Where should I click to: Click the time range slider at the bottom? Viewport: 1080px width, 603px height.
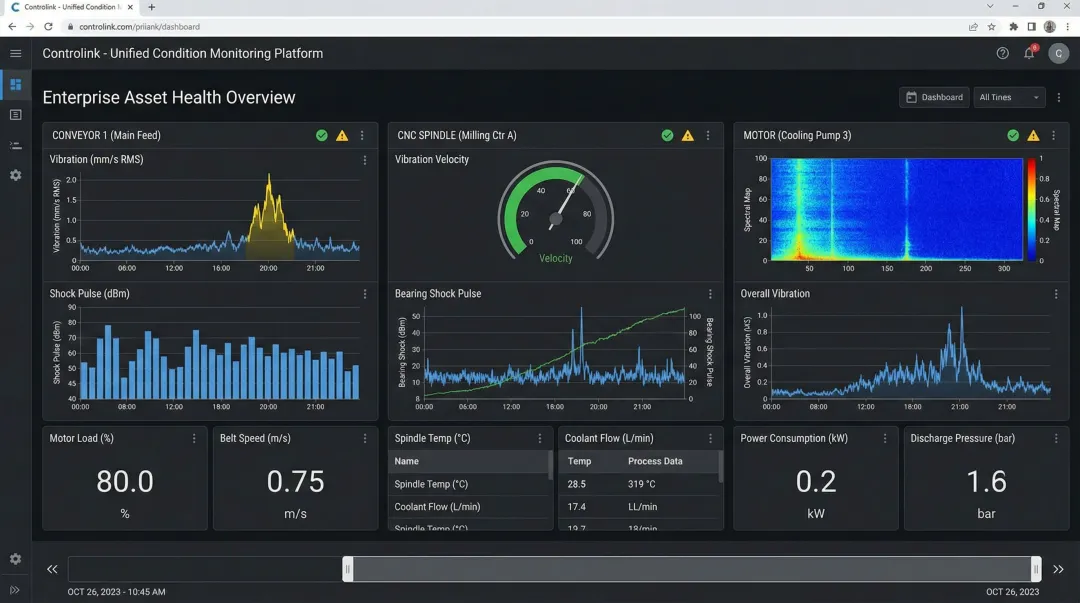690,569
